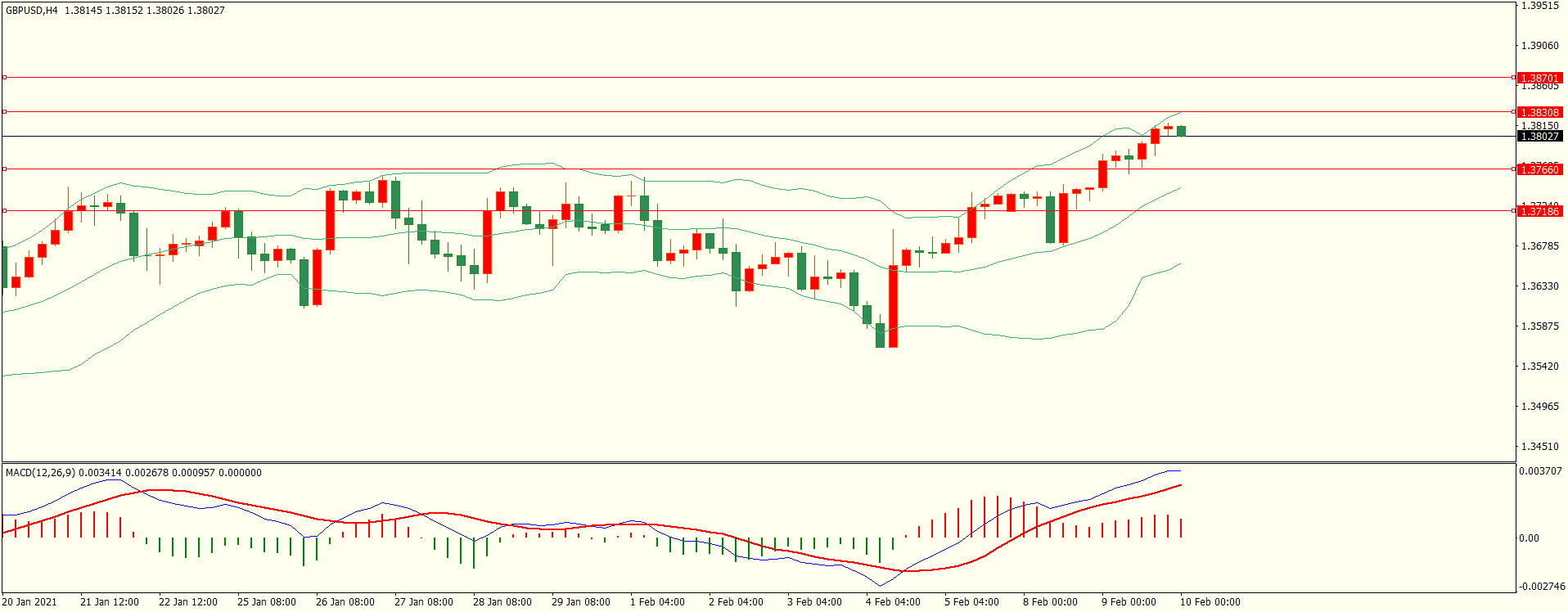Click the 1.37660 red price label

(1539, 169)
